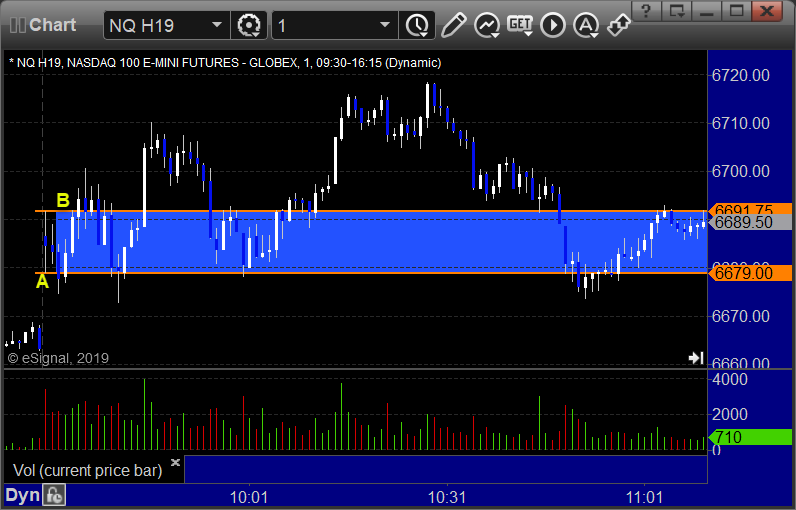Screen dimensions: 796x510
Task: Open the symbol dropdown showing NQ H19
Action: pyautogui.click(x=166, y=25)
